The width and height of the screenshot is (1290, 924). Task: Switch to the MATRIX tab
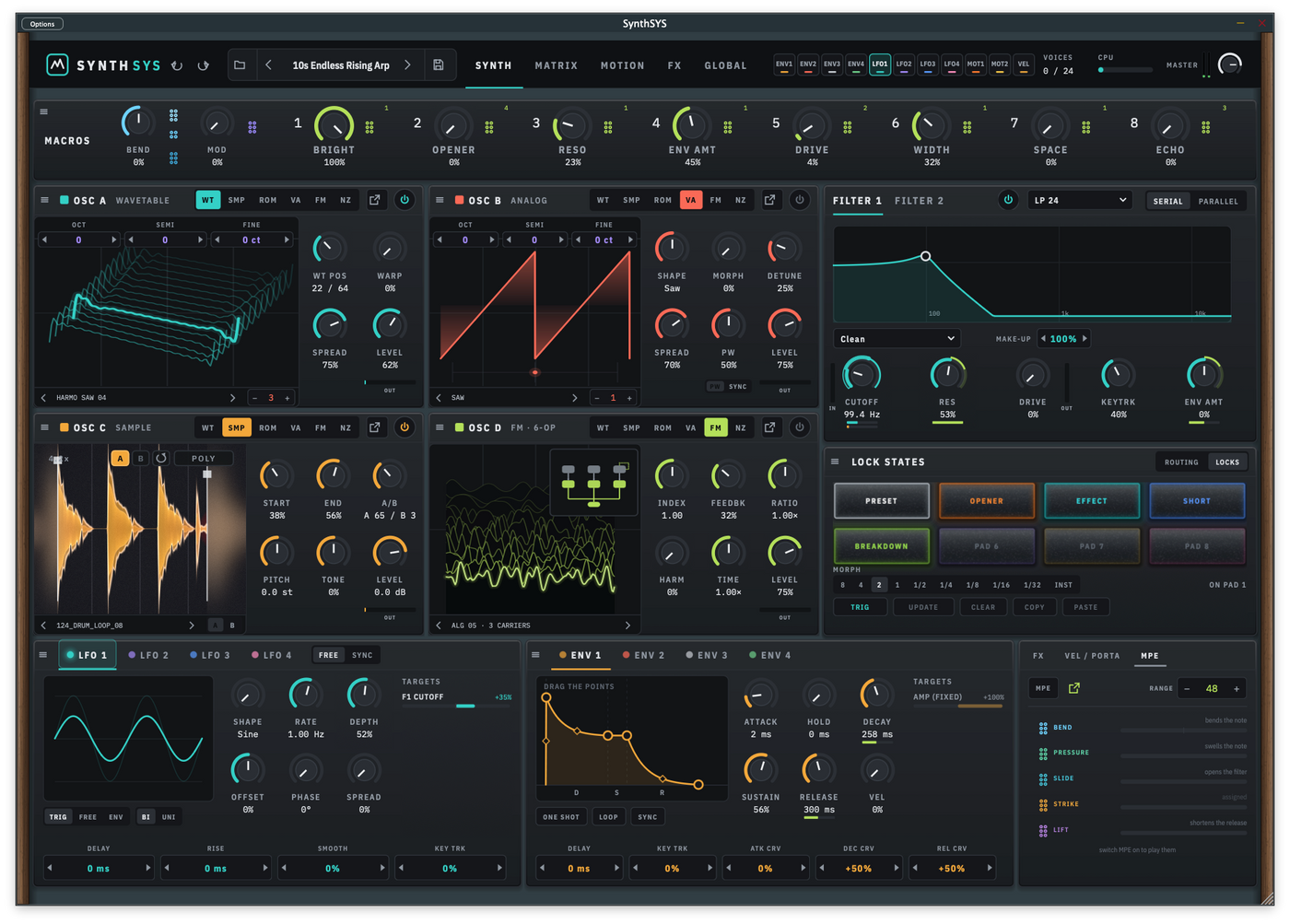(x=557, y=65)
